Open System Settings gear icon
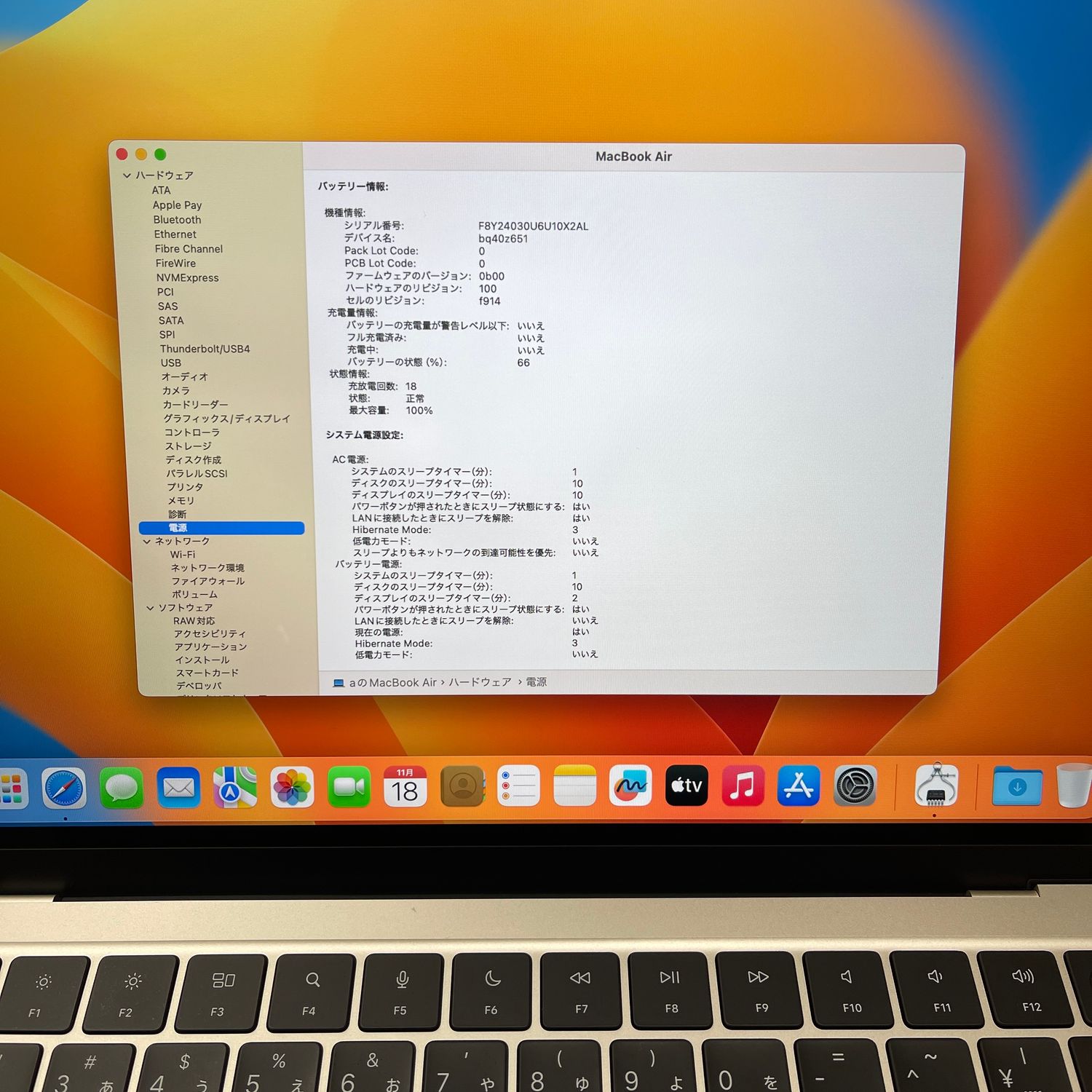This screenshot has height=1092, width=1092. point(855,786)
